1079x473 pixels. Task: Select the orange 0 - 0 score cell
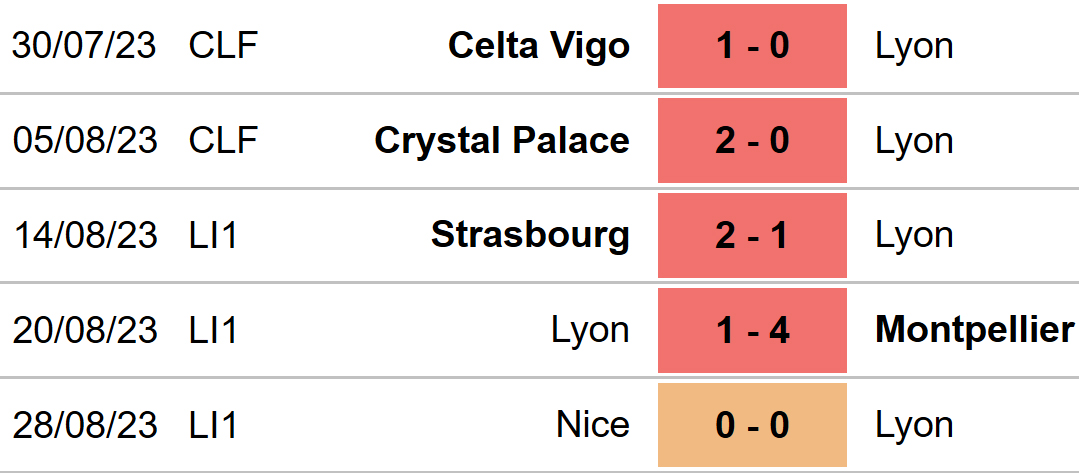point(752,425)
